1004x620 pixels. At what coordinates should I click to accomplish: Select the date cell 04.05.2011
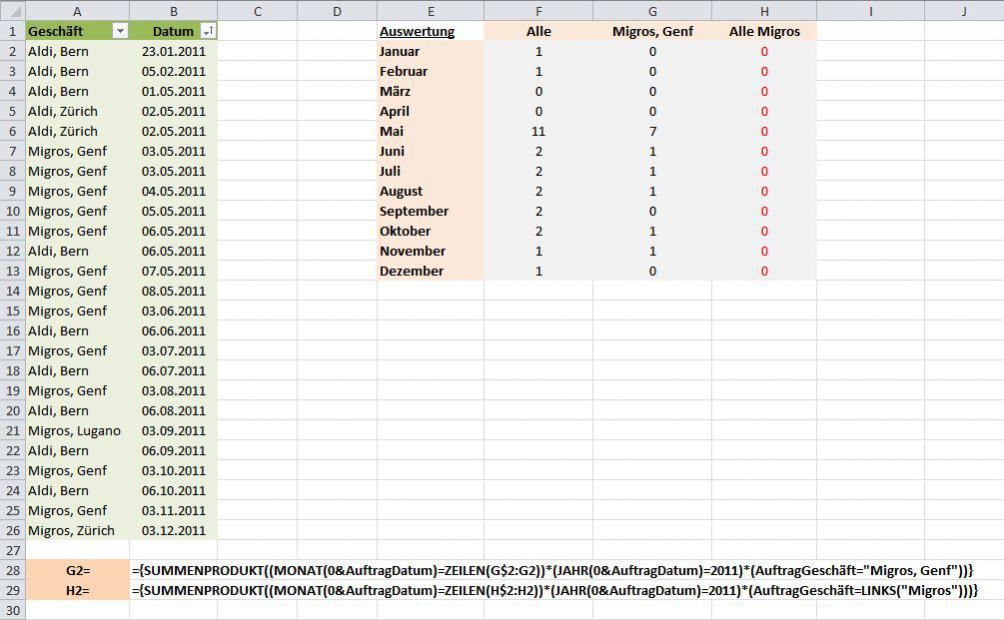174,191
